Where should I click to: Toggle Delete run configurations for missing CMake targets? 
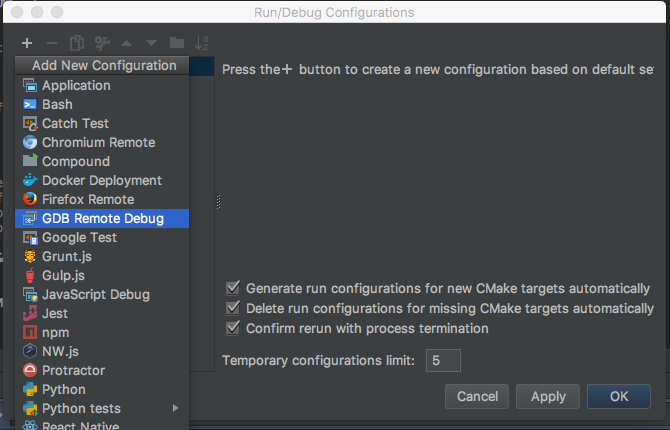tap(234, 308)
